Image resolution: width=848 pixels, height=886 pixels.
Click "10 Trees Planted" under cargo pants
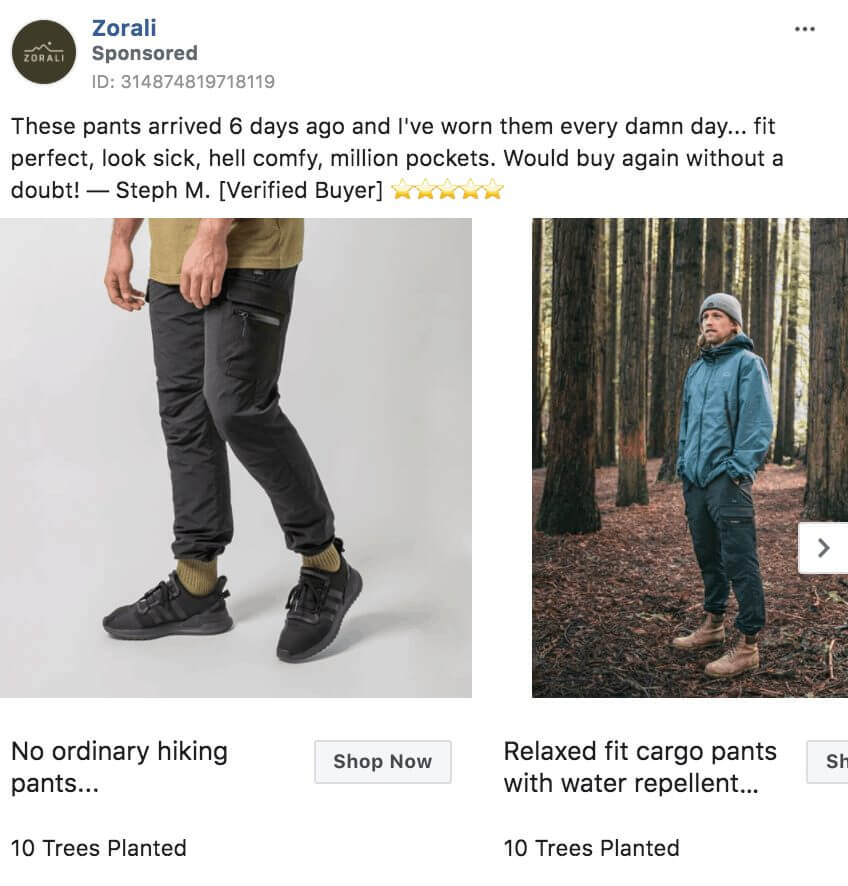pyautogui.click(x=591, y=848)
